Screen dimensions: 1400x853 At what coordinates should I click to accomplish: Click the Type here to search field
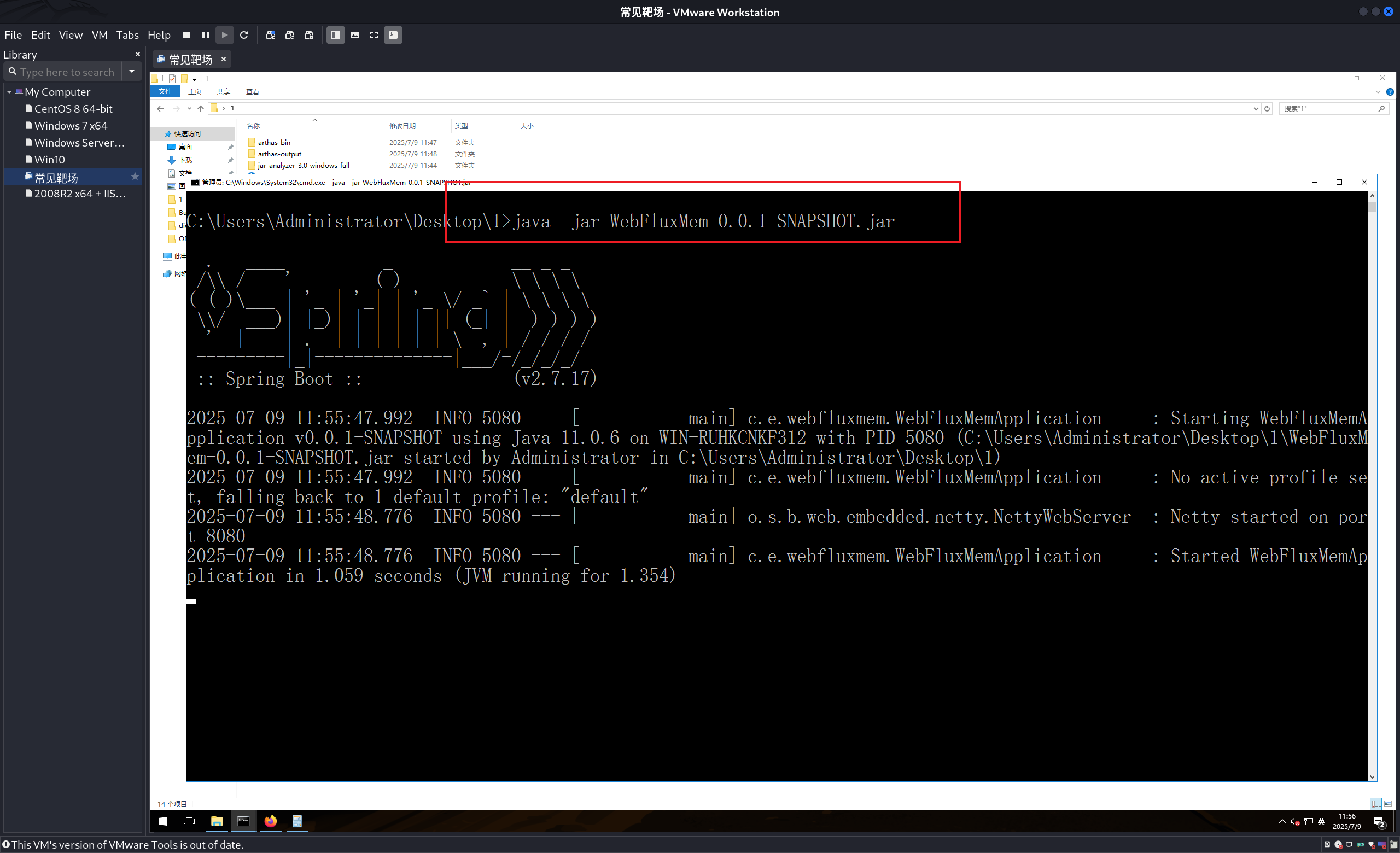pyautogui.click(x=67, y=72)
